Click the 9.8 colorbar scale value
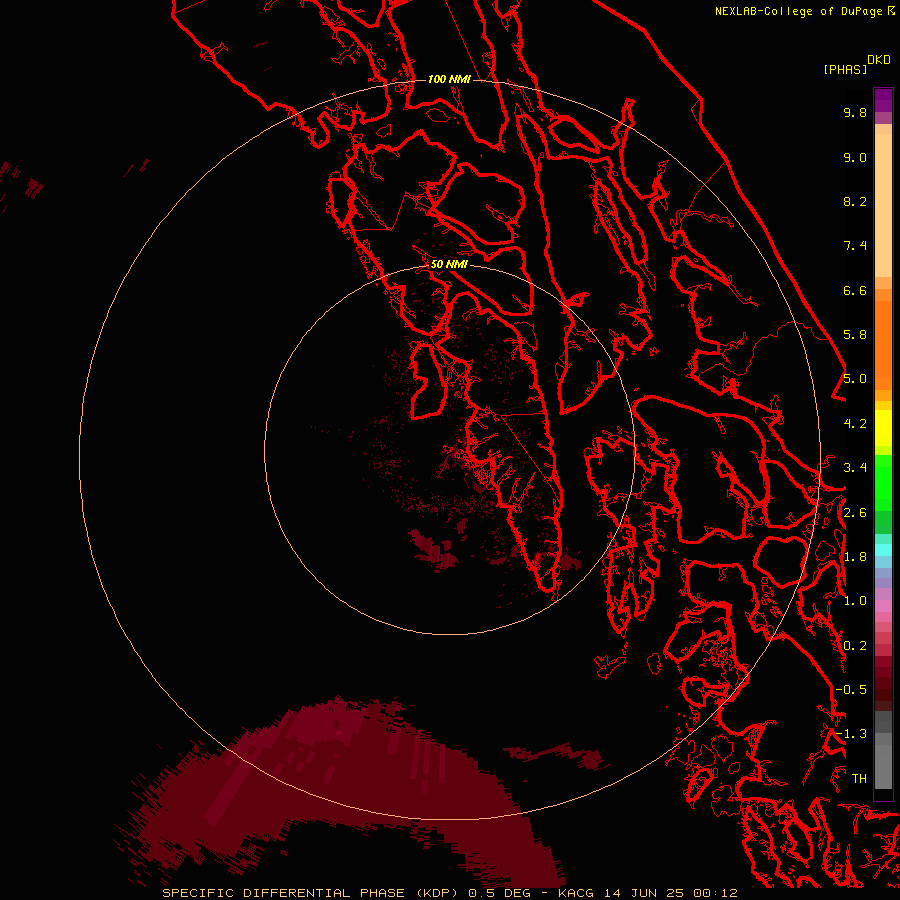The image size is (900, 900). point(855,112)
